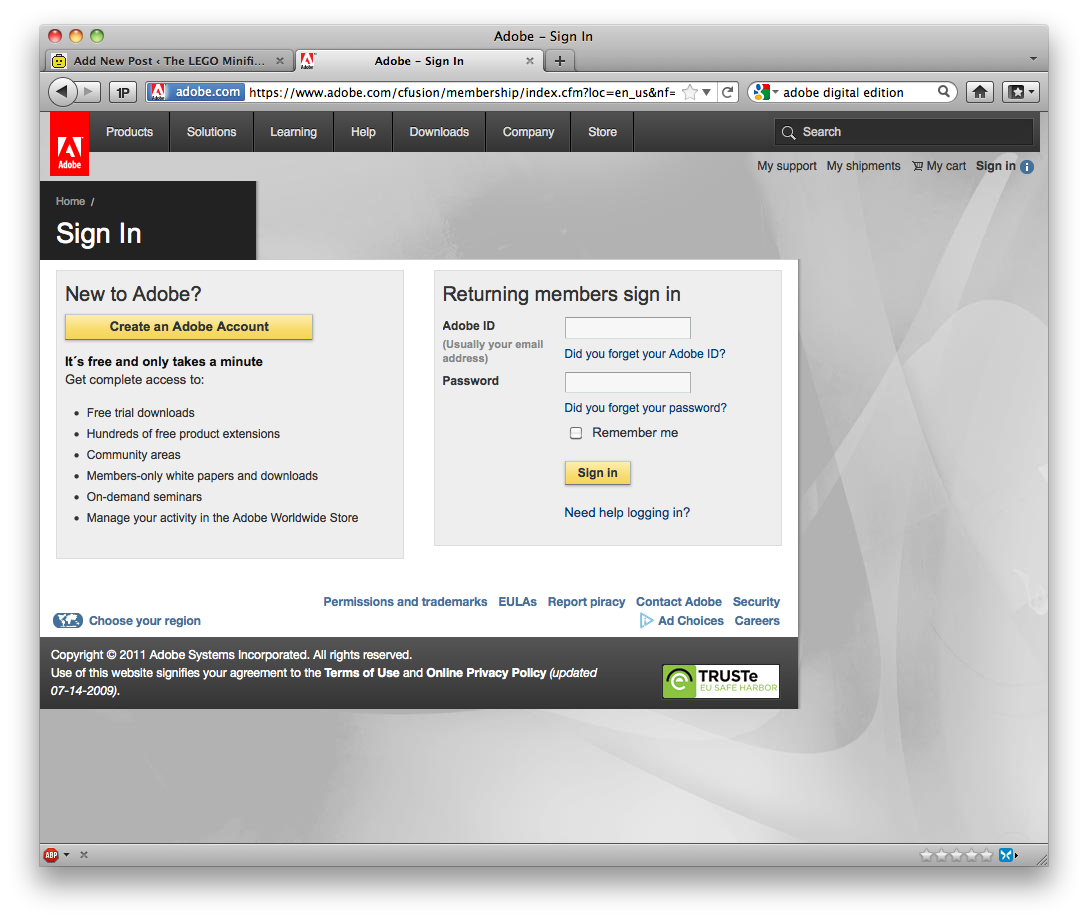The image size is (1088, 921).
Task: Click the magnifier in the browser search box
Action: click(944, 92)
